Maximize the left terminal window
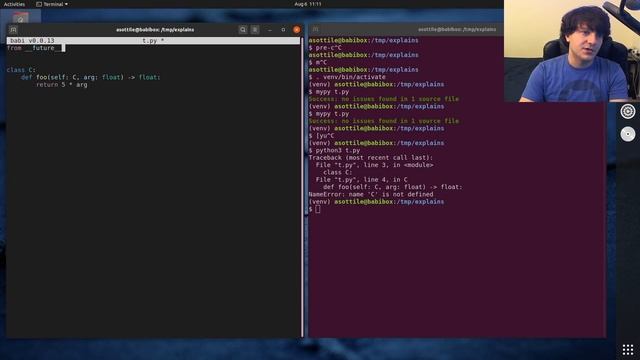The width and height of the screenshot is (640, 360). (x=283, y=30)
